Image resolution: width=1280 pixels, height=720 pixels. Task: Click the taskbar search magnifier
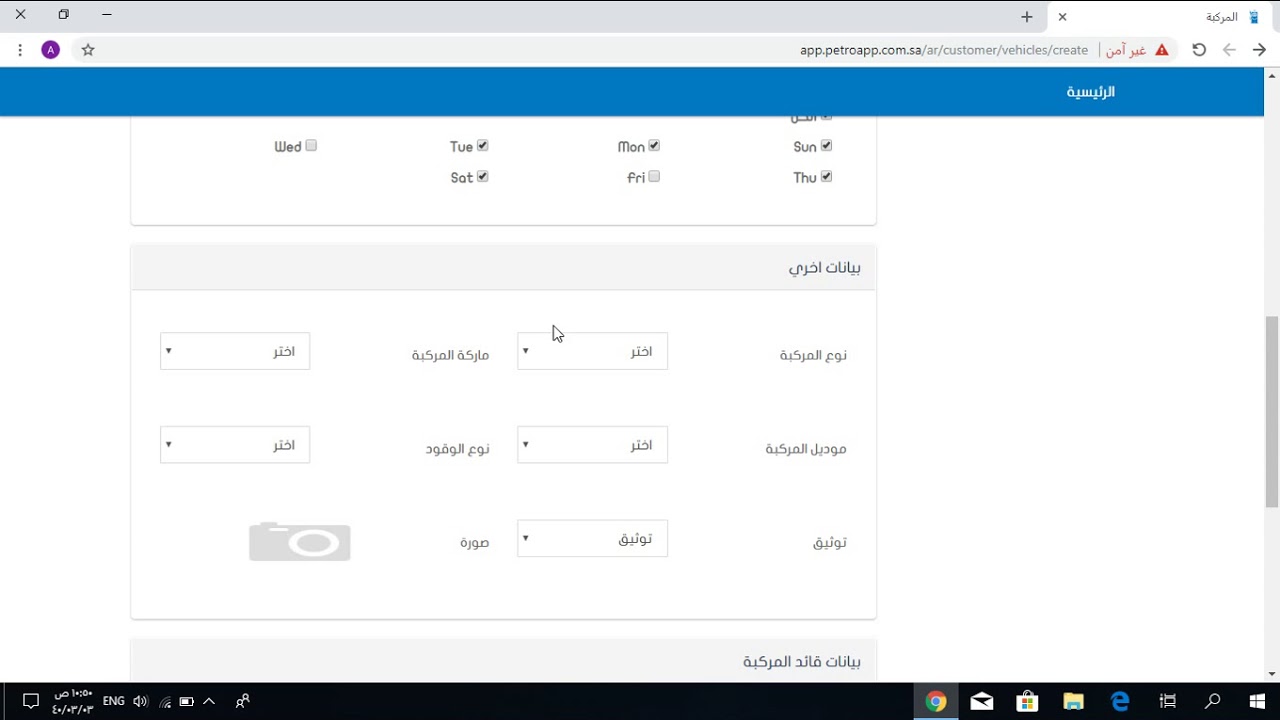1212,701
